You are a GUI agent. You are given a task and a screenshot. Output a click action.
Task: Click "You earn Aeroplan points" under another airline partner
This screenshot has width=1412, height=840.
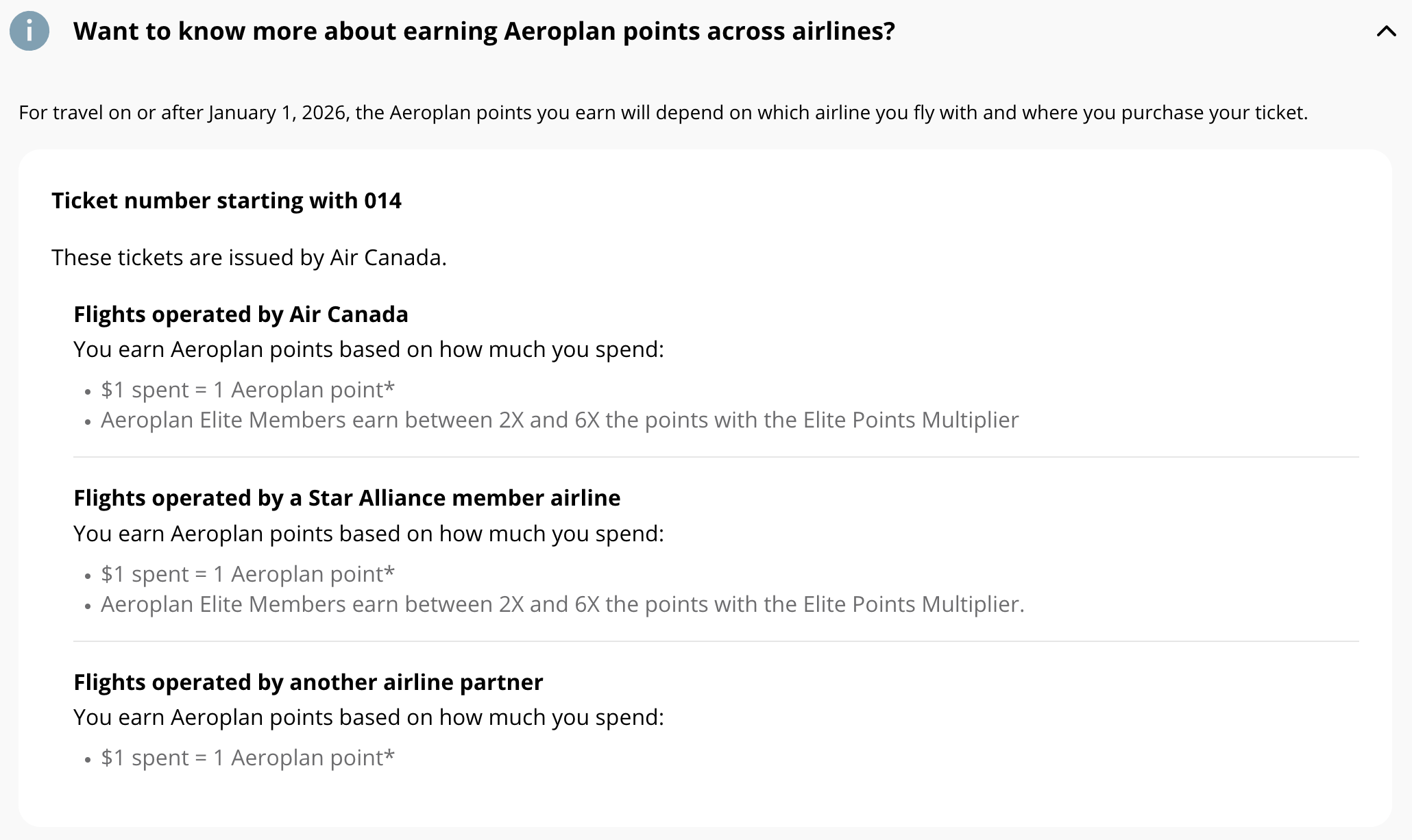coord(369,717)
